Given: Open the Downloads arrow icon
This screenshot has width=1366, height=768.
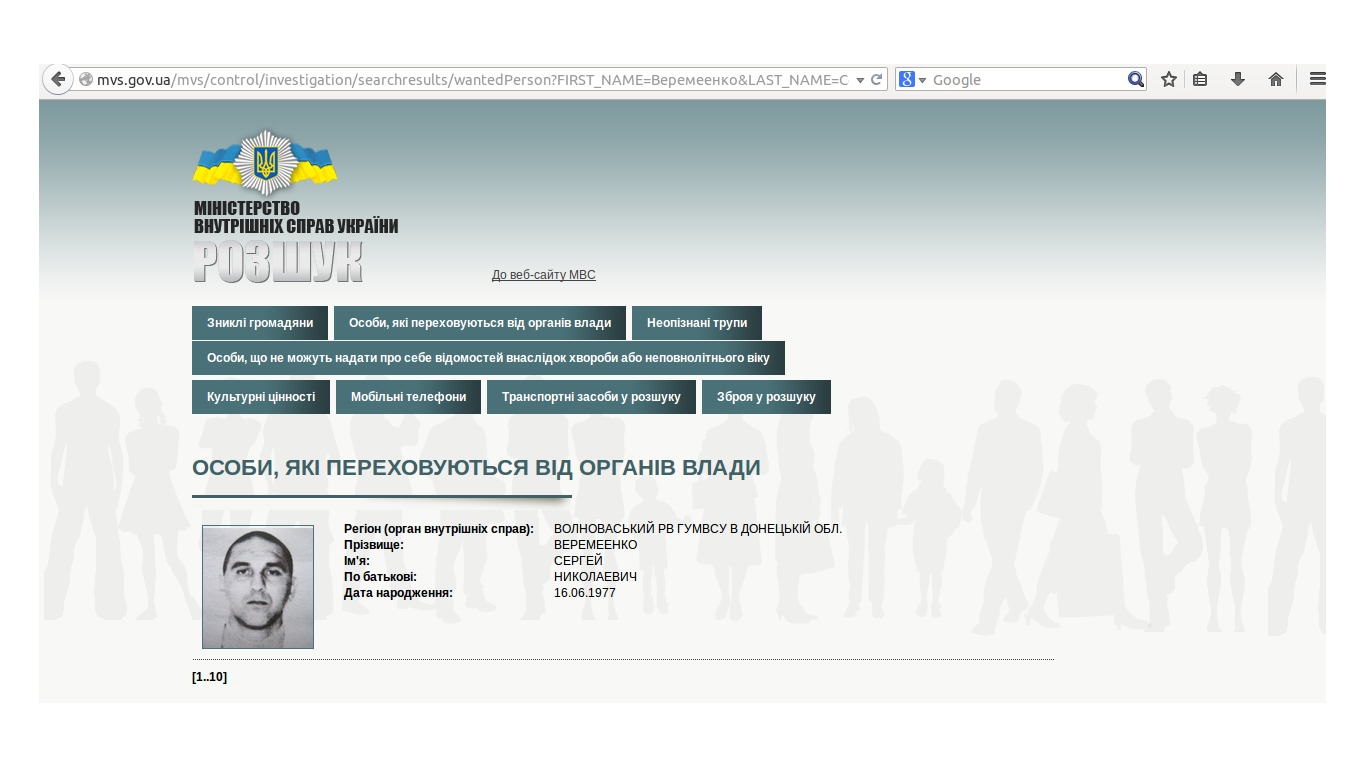Looking at the screenshot, I should 1238,80.
